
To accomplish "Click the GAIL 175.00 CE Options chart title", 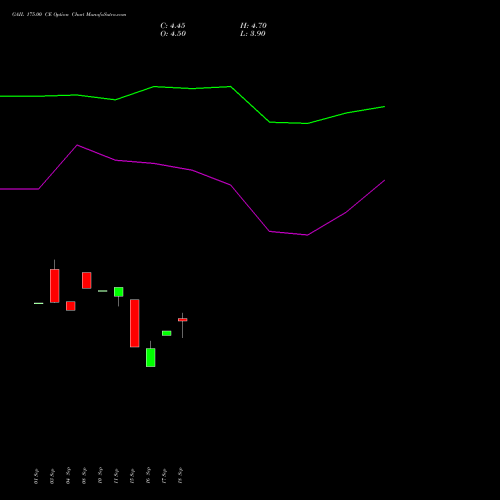I will (69, 15).
